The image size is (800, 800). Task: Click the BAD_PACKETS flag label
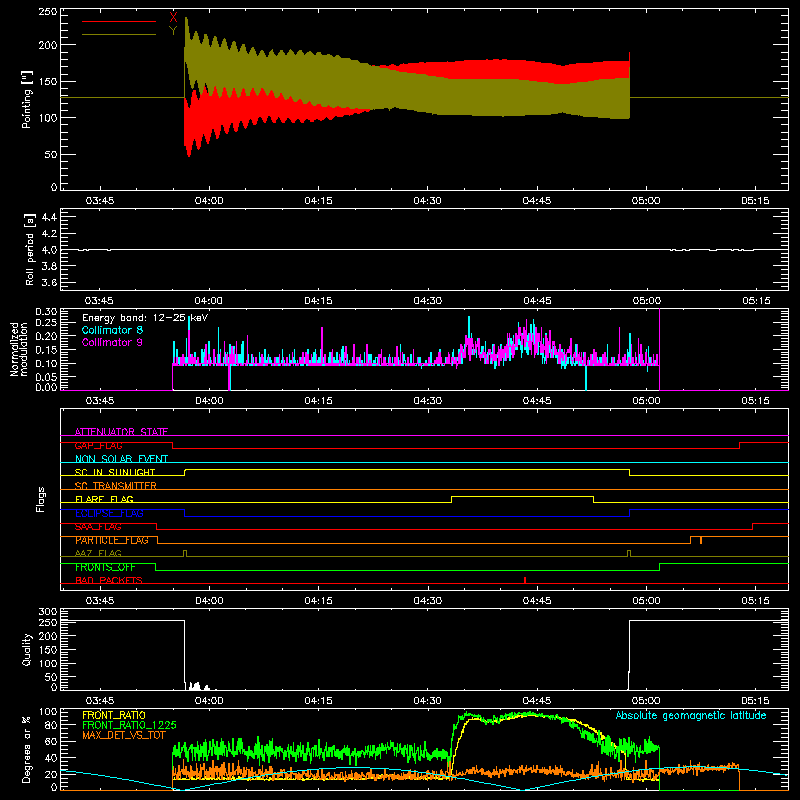109,581
